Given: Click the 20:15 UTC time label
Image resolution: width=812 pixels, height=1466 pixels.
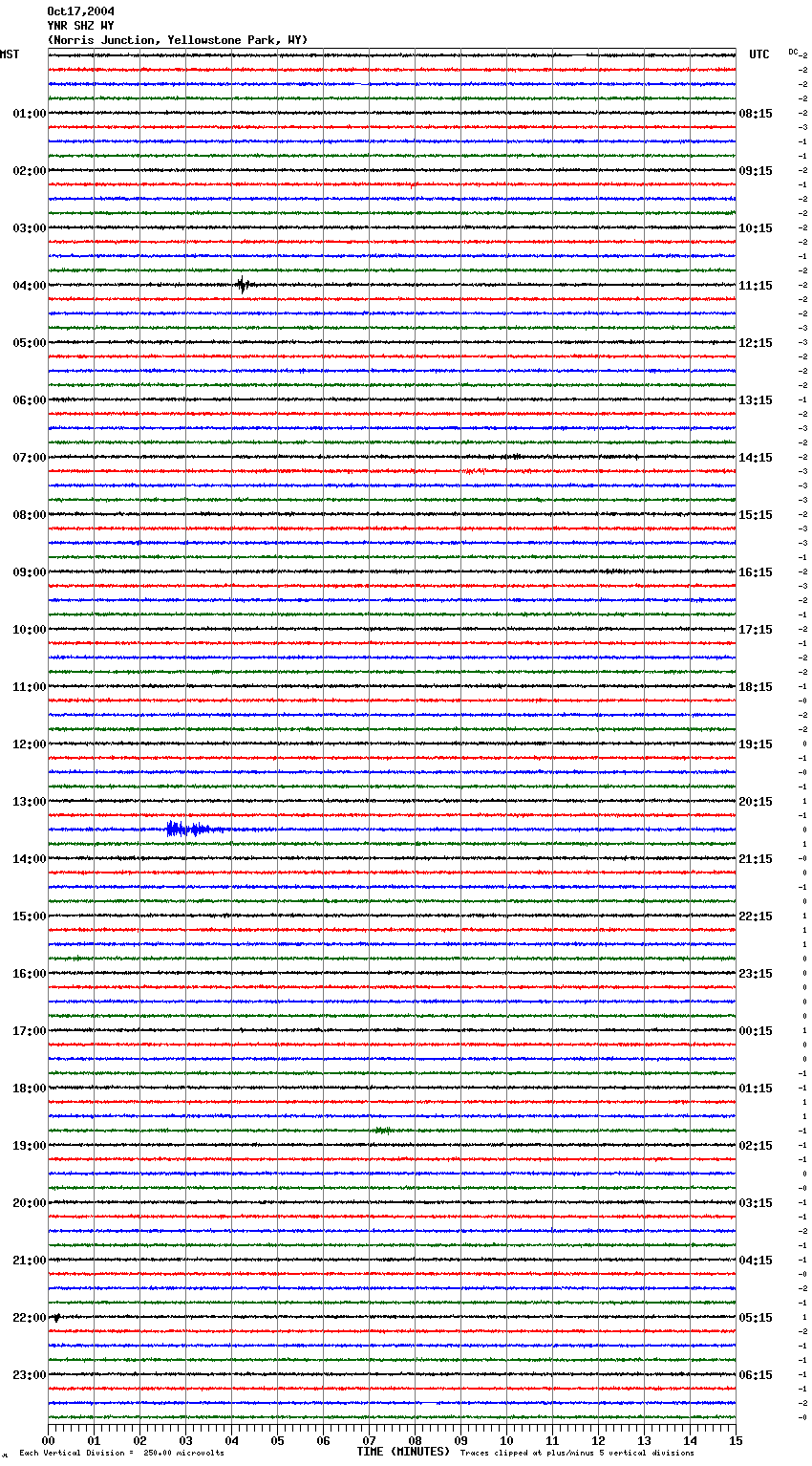Looking at the screenshot, I should (756, 802).
